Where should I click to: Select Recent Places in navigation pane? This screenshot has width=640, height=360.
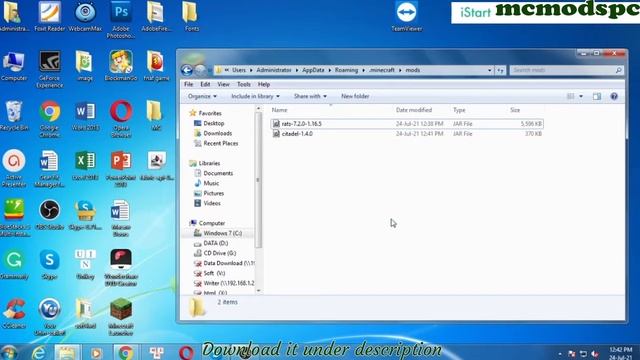click(x=220, y=143)
